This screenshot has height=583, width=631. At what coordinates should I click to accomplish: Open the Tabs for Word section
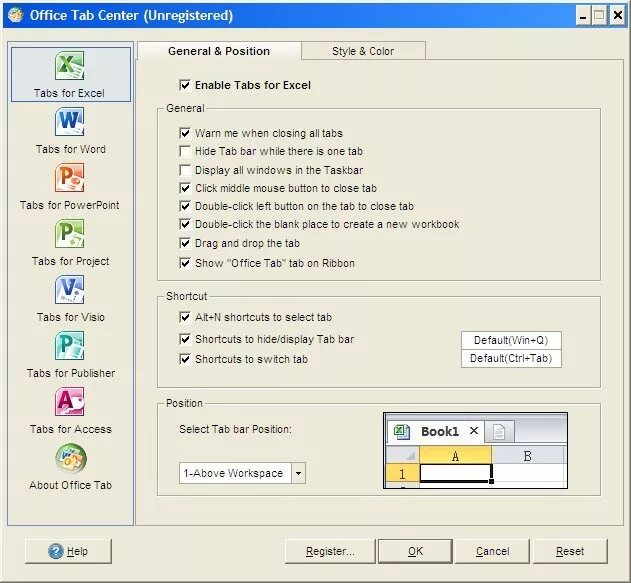tap(70, 131)
